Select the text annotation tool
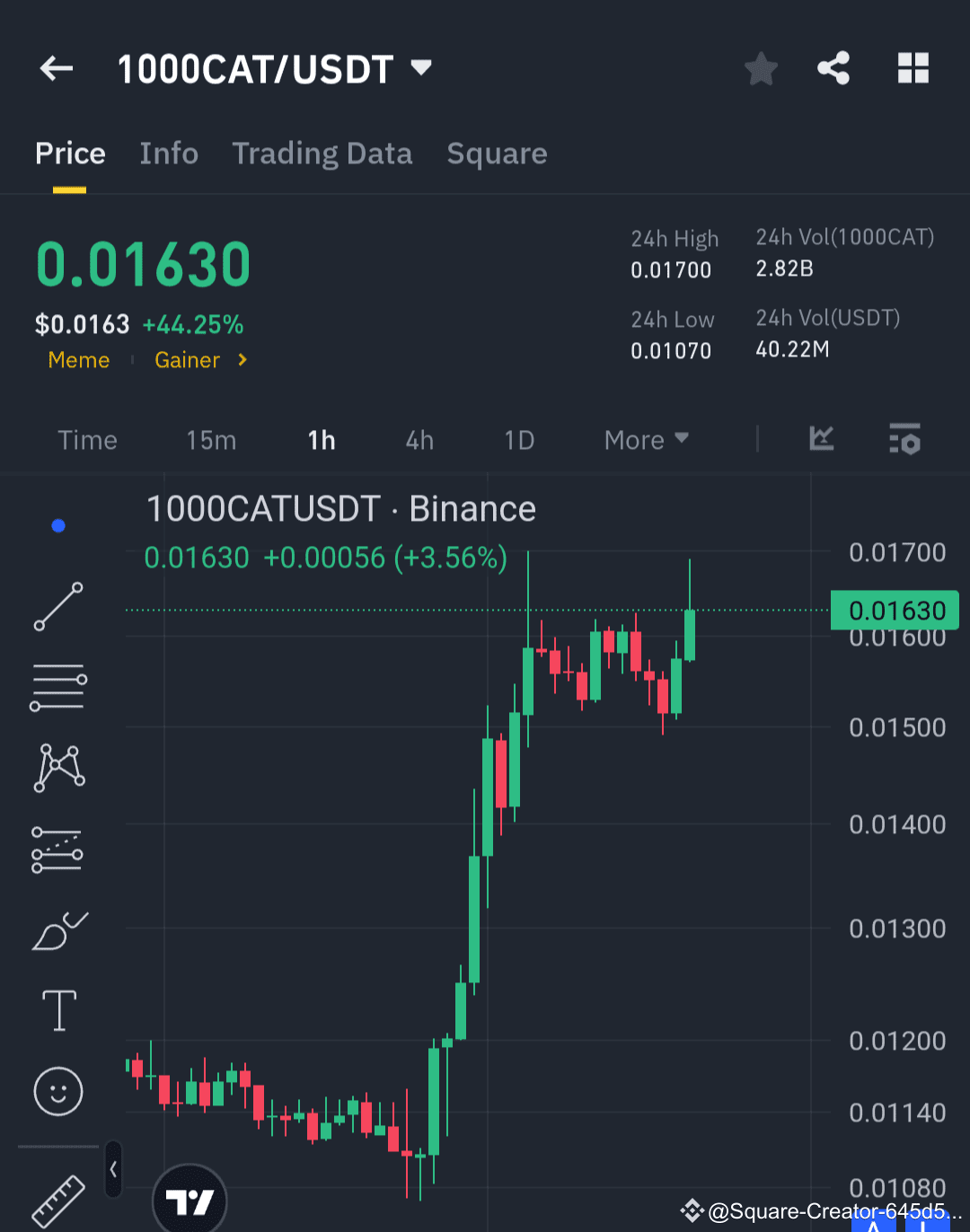The height and width of the screenshot is (1232, 970). 57,1009
